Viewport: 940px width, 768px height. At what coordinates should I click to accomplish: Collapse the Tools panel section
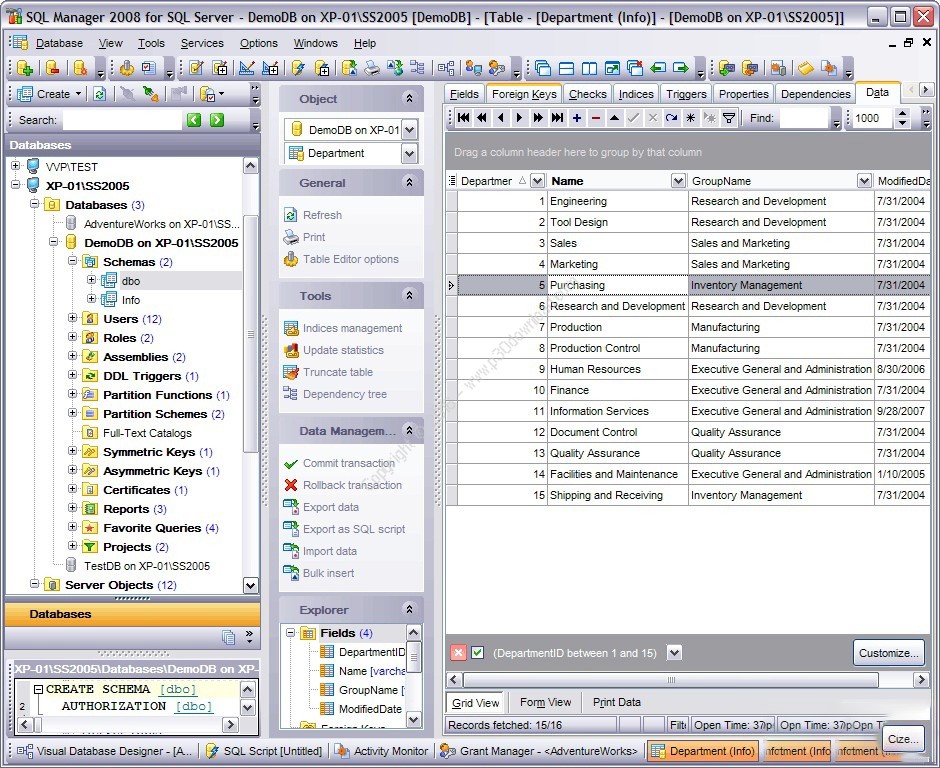pyautogui.click(x=408, y=296)
